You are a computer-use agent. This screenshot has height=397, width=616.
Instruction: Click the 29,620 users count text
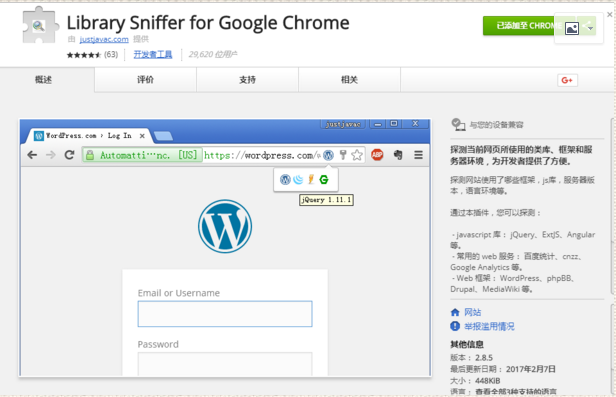(x=213, y=55)
